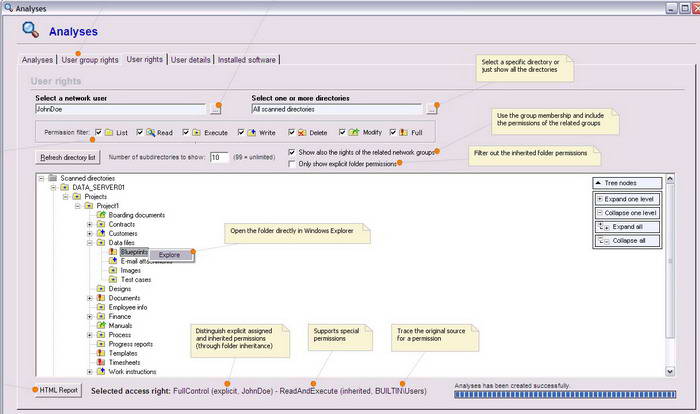Click the Documents folder icon
The height and width of the screenshot is (414, 700).
(101, 298)
